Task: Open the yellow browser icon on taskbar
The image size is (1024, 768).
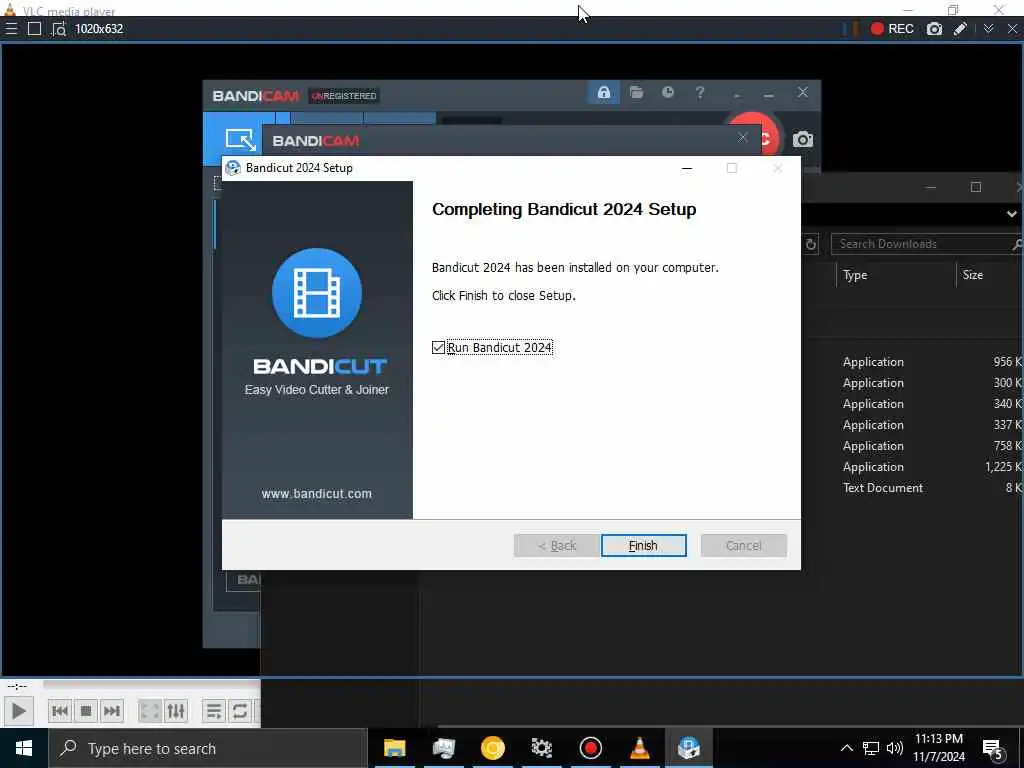Action: click(492, 748)
